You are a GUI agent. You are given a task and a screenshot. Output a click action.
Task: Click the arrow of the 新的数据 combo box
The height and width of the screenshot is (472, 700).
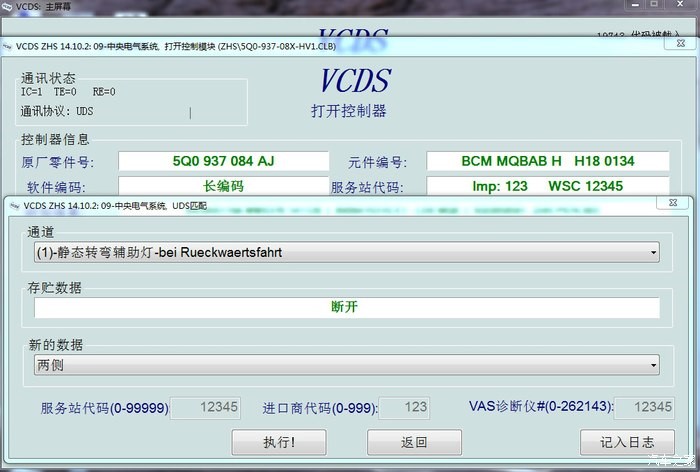pos(653,366)
